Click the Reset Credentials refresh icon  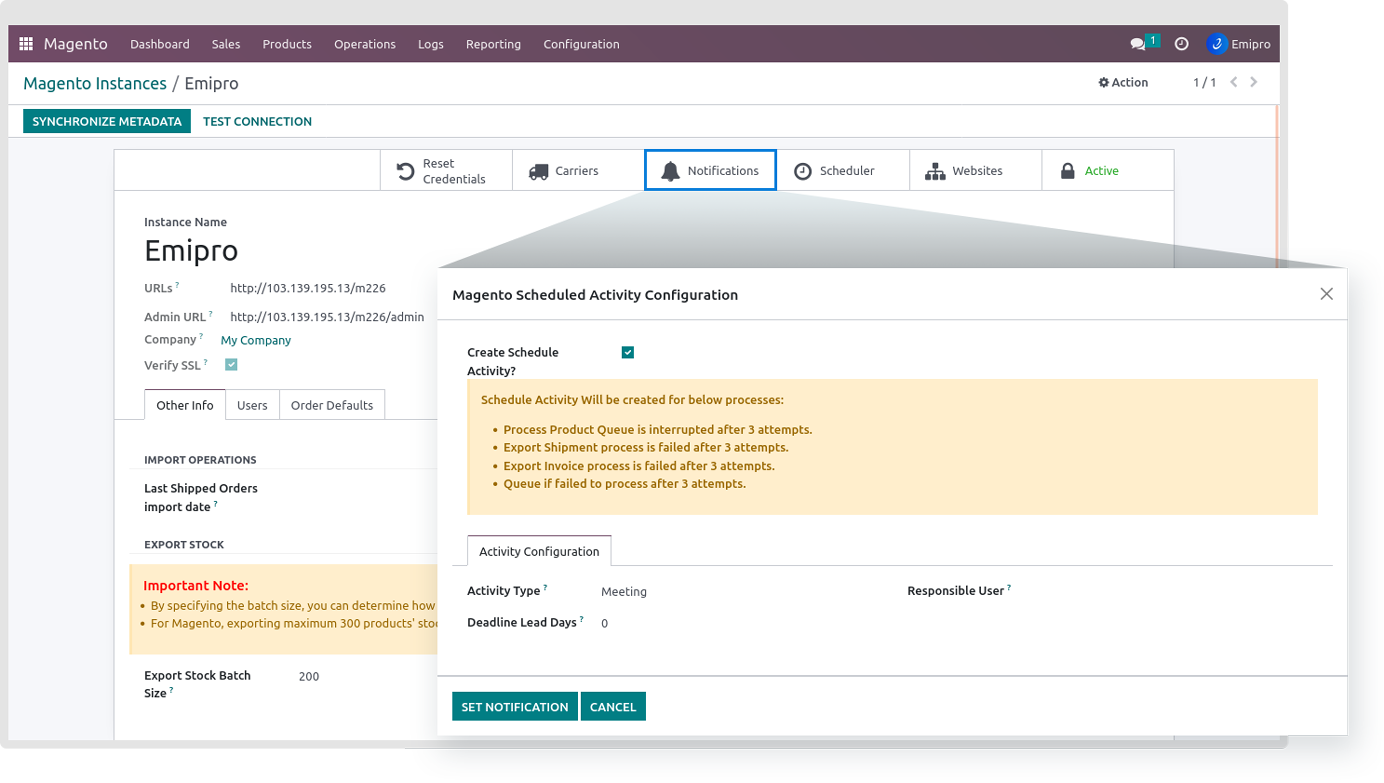tap(405, 171)
